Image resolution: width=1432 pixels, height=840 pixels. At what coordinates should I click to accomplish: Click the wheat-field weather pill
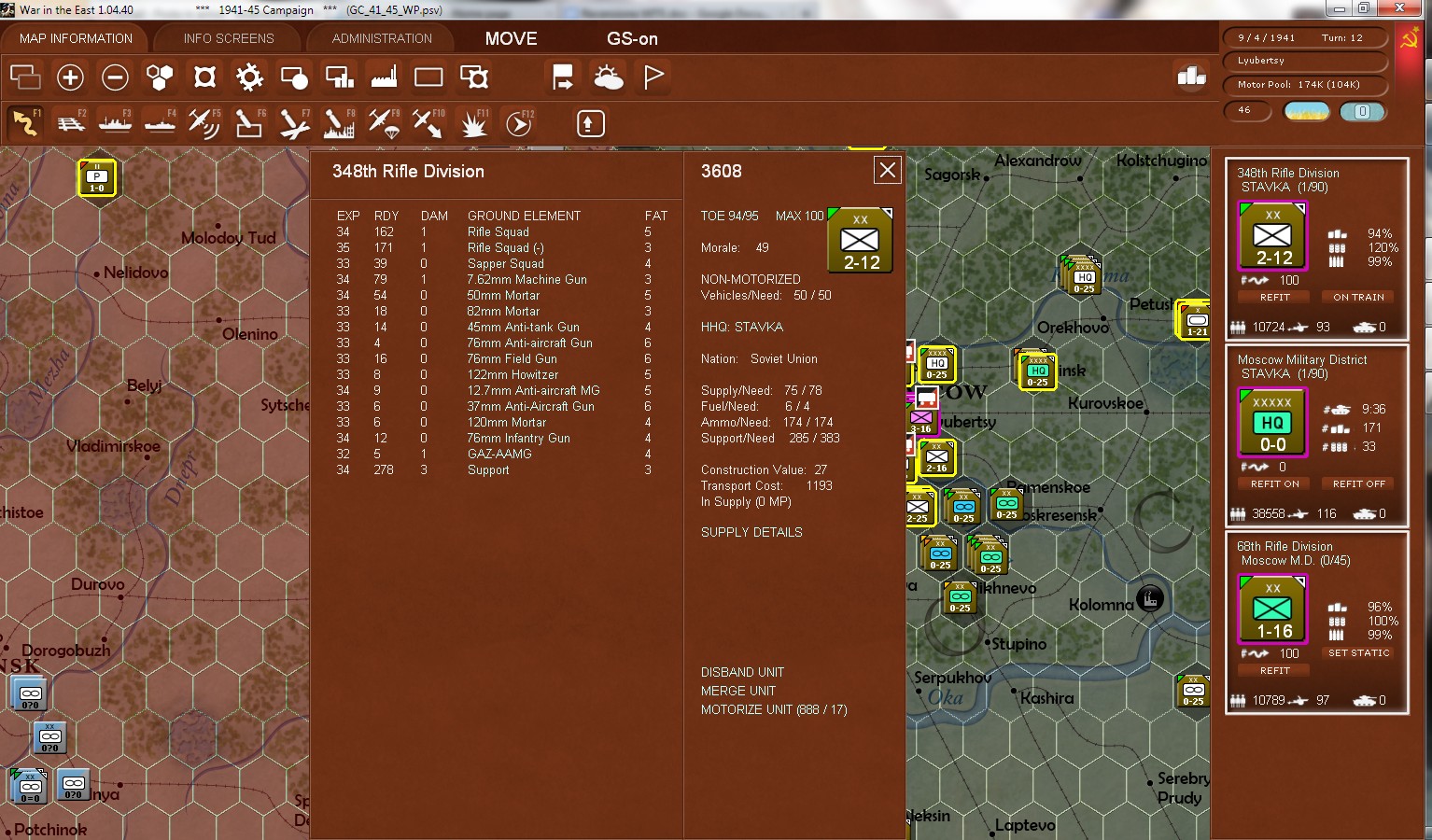click(1307, 111)
